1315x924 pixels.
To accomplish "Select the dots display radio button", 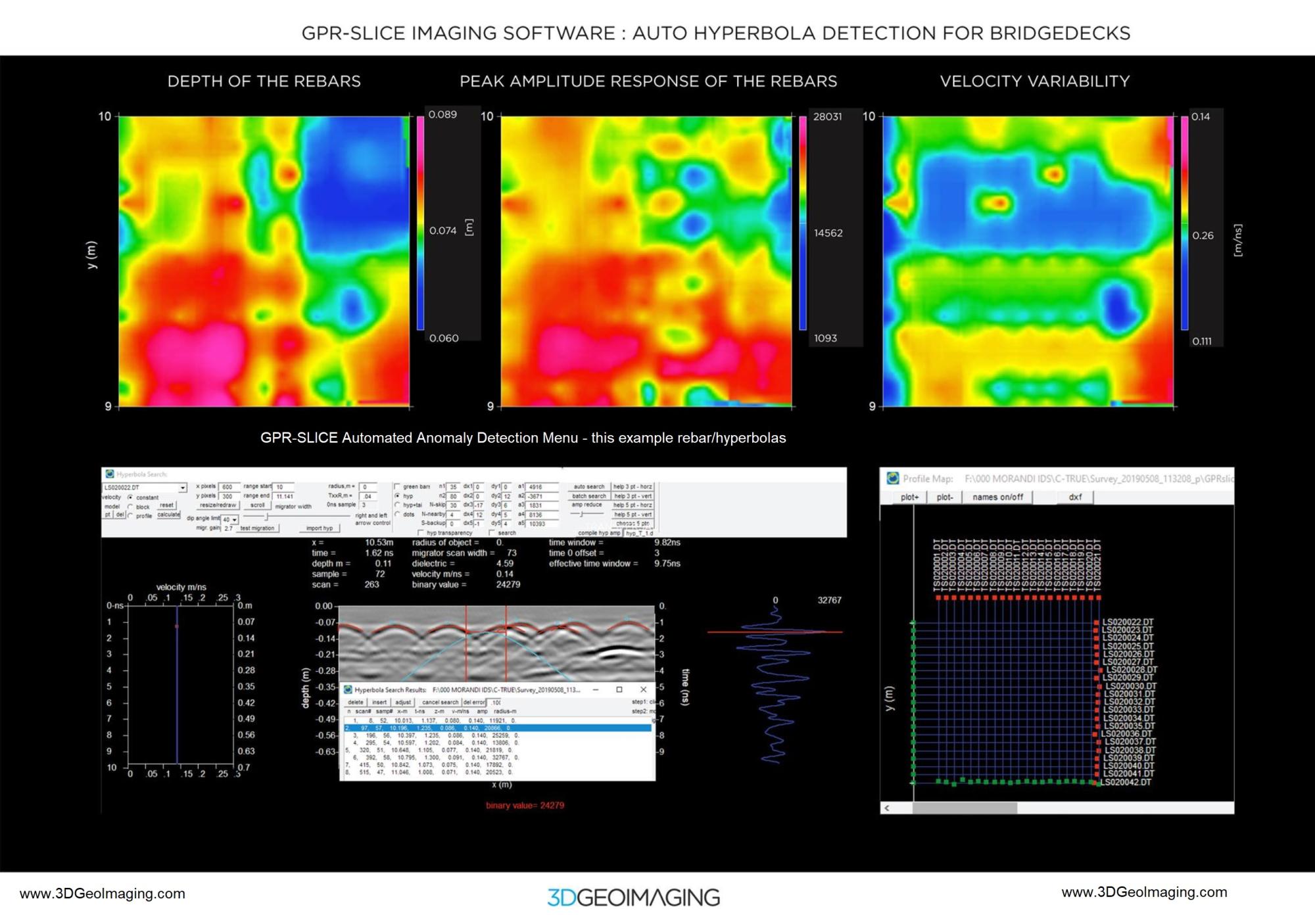I will (397, 514).
